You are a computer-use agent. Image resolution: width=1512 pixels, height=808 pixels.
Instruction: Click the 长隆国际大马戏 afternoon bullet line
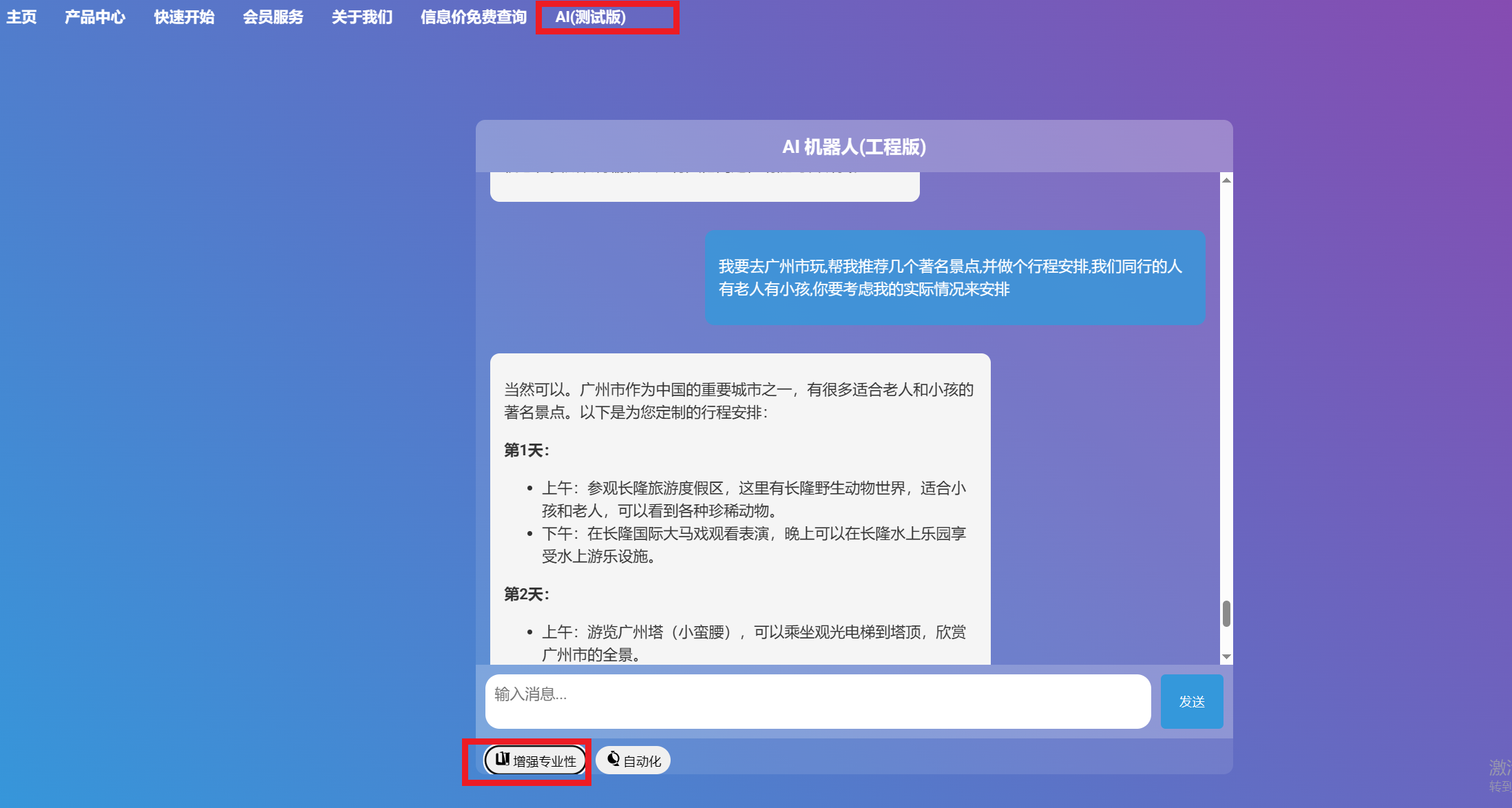[754, 545]
